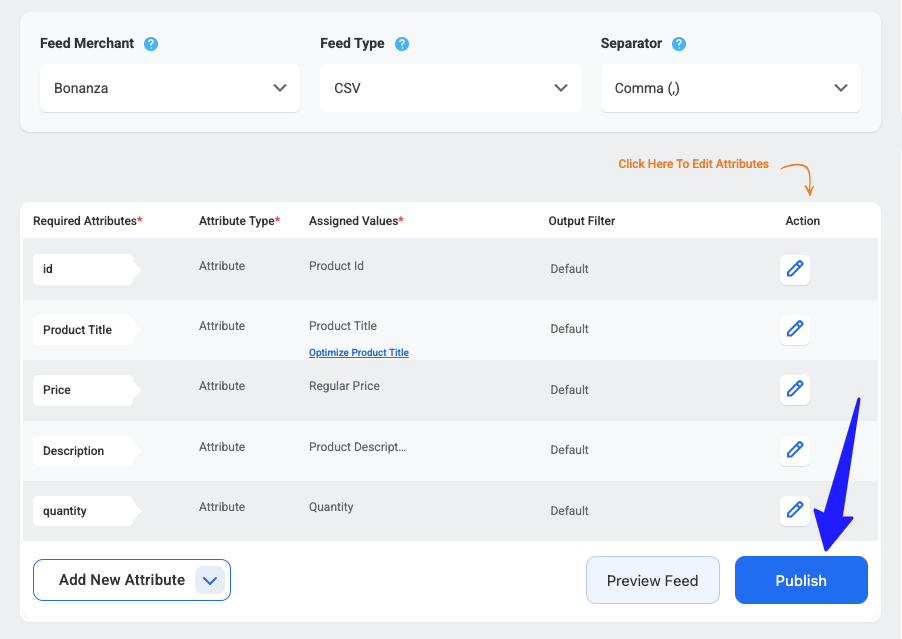Click the pencil icon in Price row

795,389
